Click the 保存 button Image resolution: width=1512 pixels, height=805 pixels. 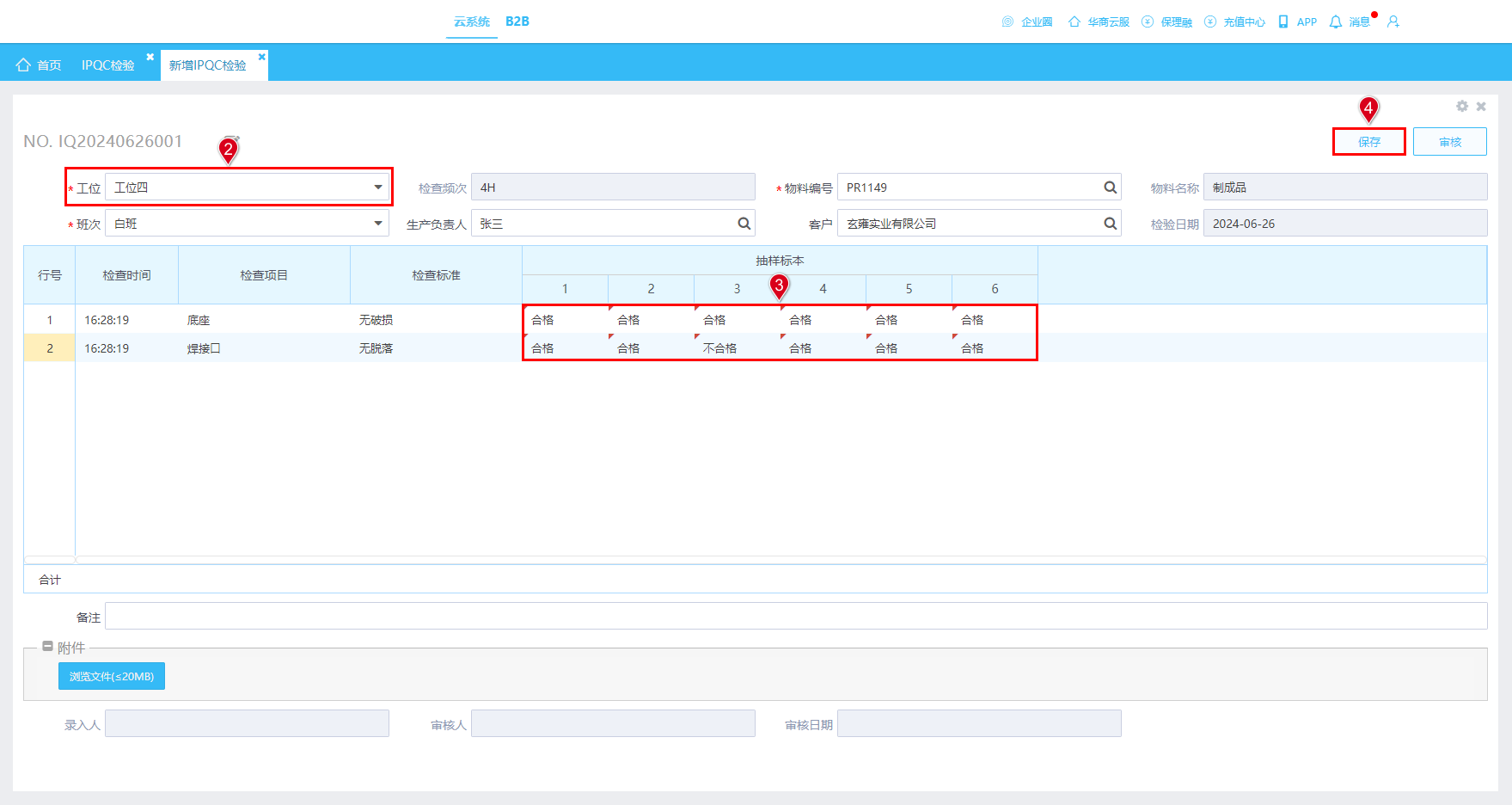tap(1369, 142)
